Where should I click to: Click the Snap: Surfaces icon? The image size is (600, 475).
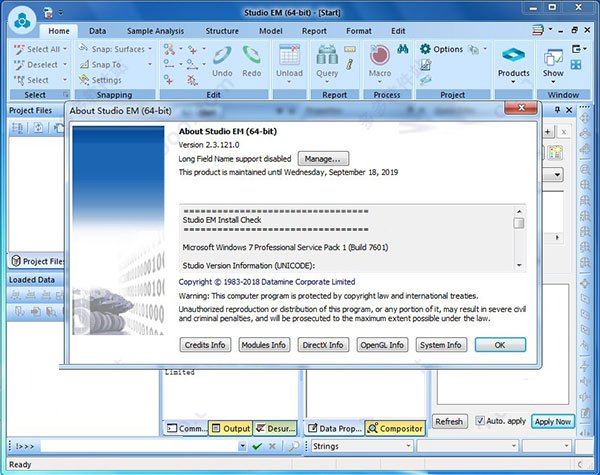tap(83, 49)
